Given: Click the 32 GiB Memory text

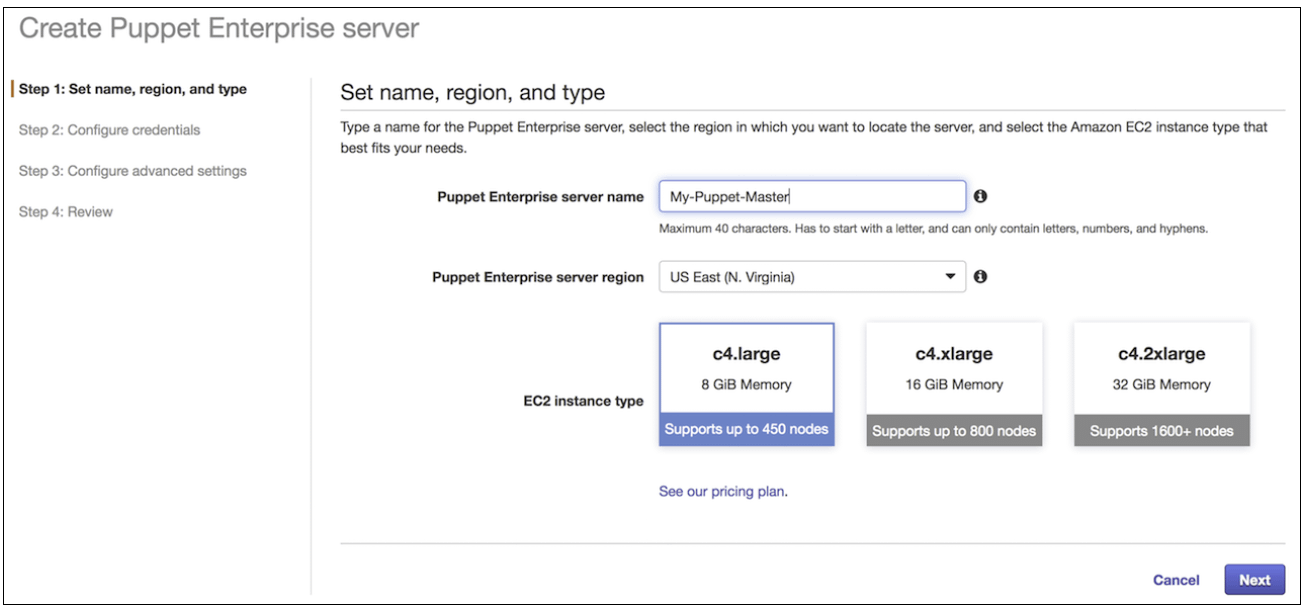Looking at the screenshot, I should (1161, 384).
